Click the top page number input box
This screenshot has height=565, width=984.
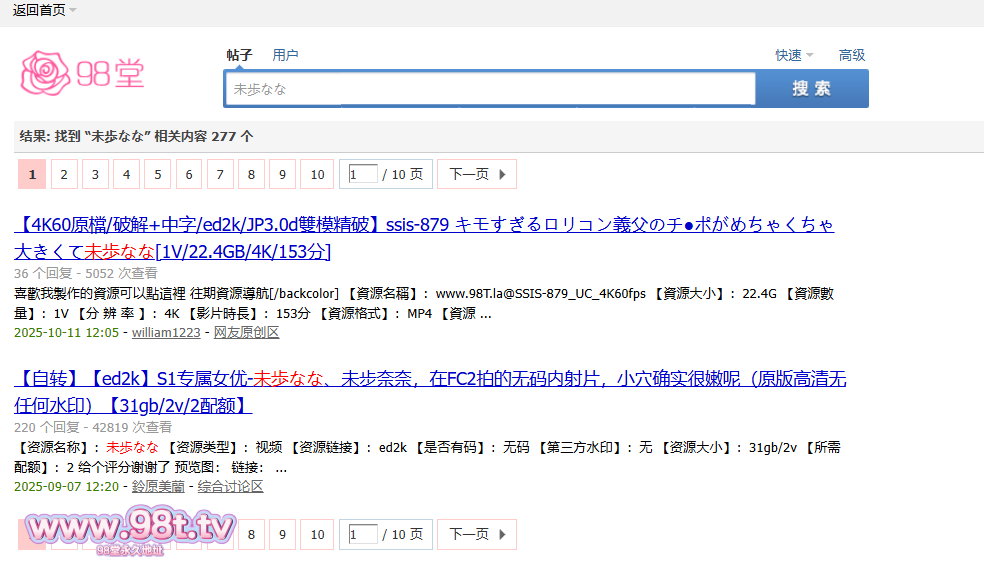click(363, 174)
